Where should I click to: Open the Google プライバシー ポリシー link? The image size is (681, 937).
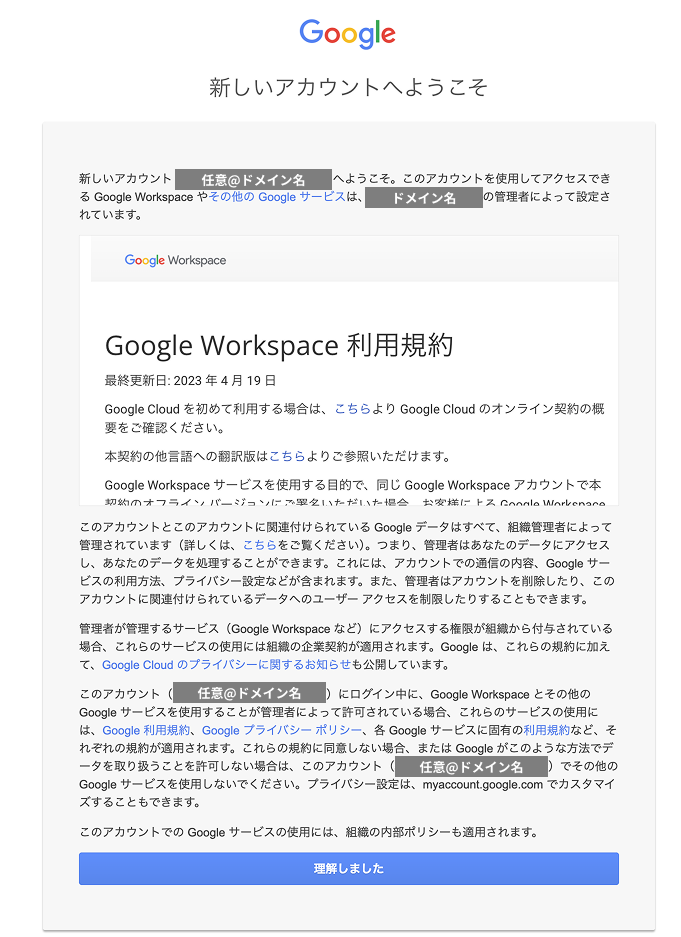[281, 730]
